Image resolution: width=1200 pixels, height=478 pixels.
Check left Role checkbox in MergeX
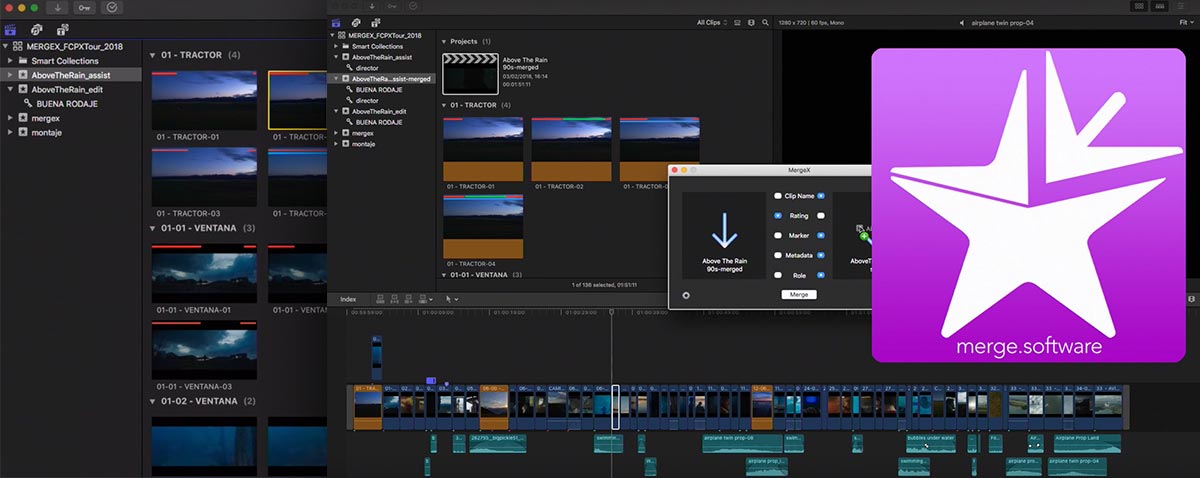pyautogui.click(x=778, y=274)
